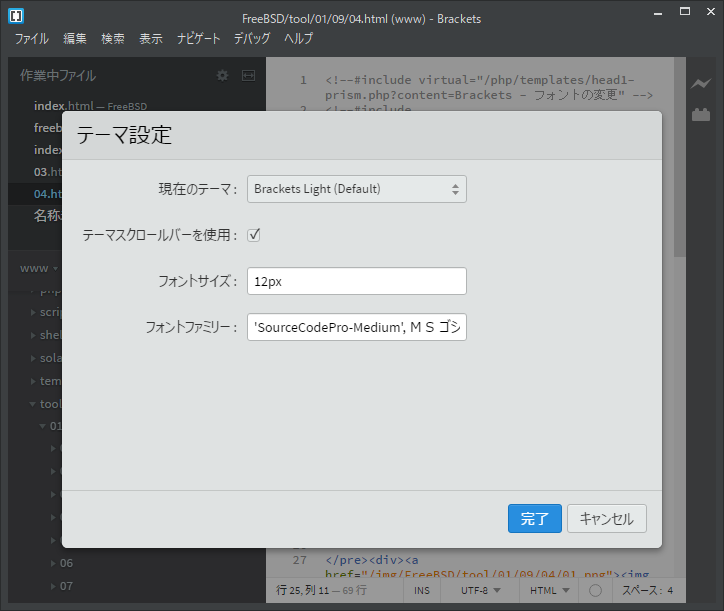This screenshot has height=611, width=724.
Task: Toggle the theme scrollbar checkbox
Action: coord(253,235)
